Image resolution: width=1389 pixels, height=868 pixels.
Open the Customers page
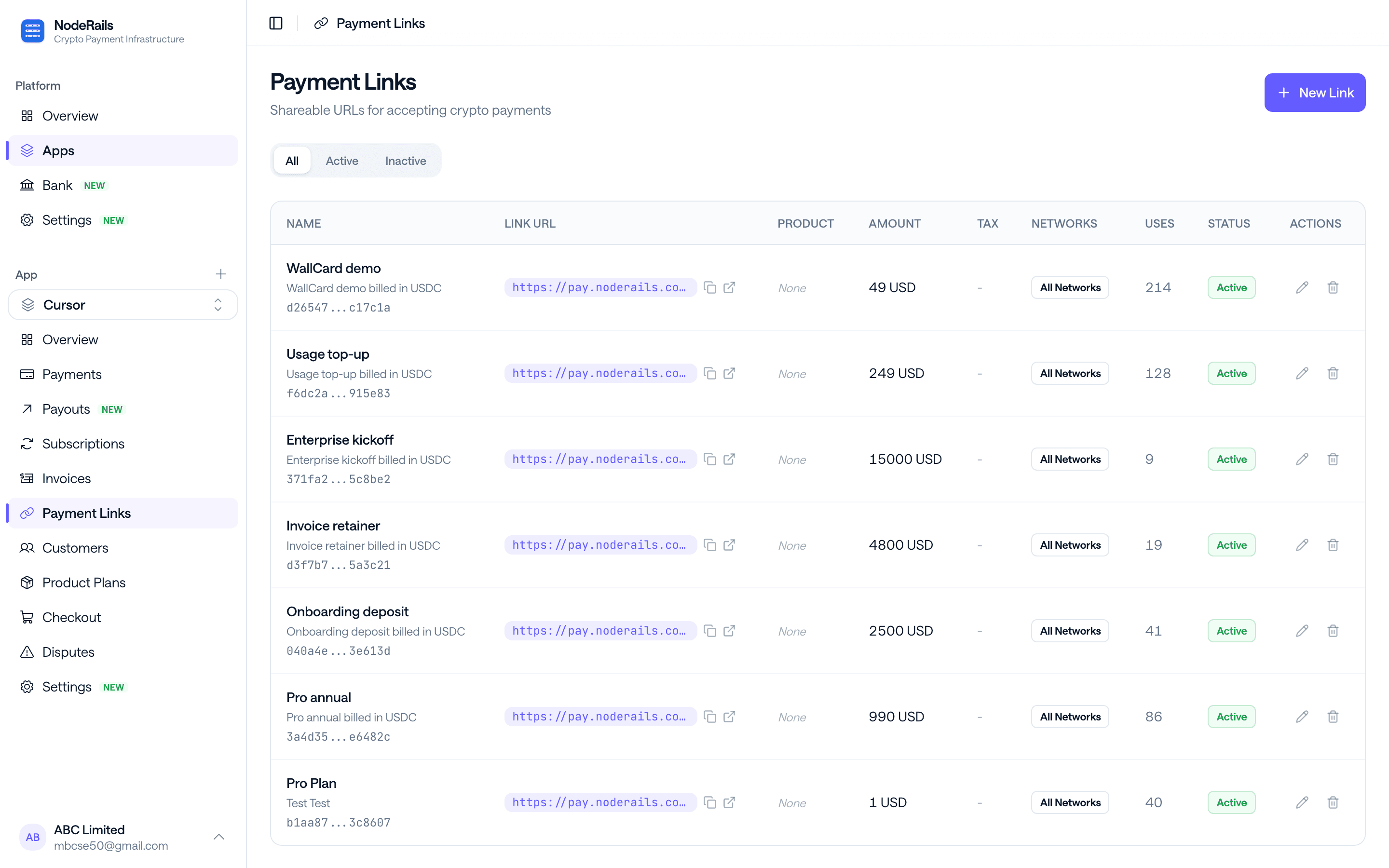coord(123,548)
